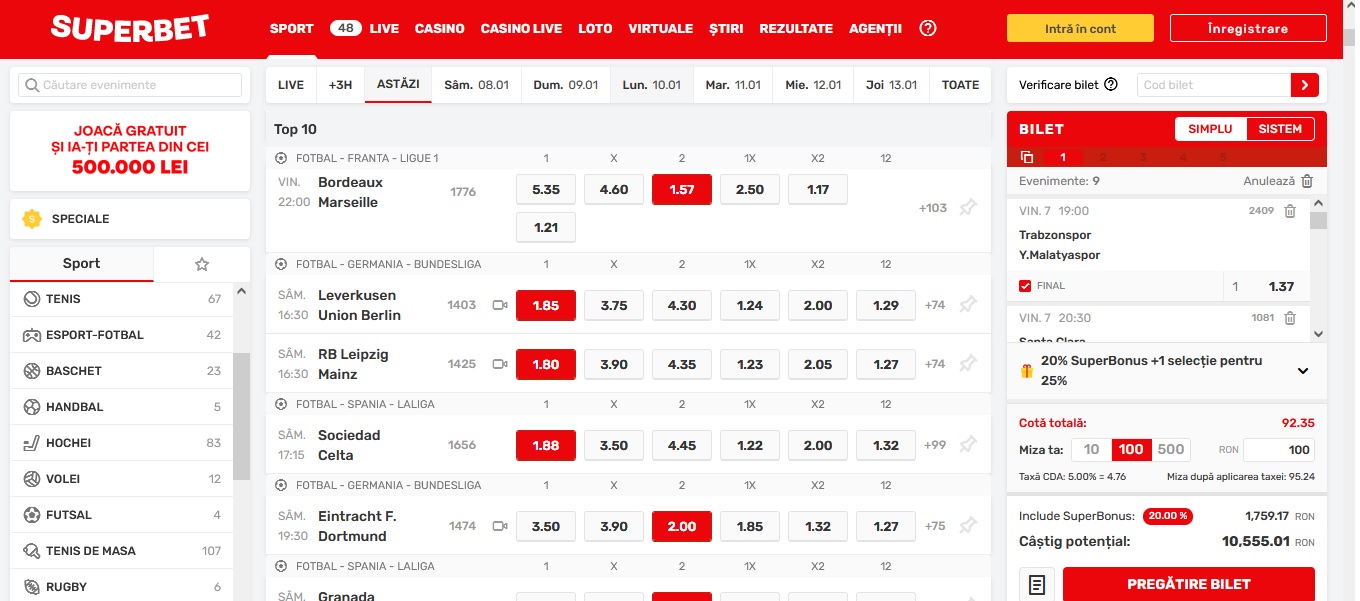Click the SuperBonus gift icon
1360x601 pixels.
tap(1026, 371)
